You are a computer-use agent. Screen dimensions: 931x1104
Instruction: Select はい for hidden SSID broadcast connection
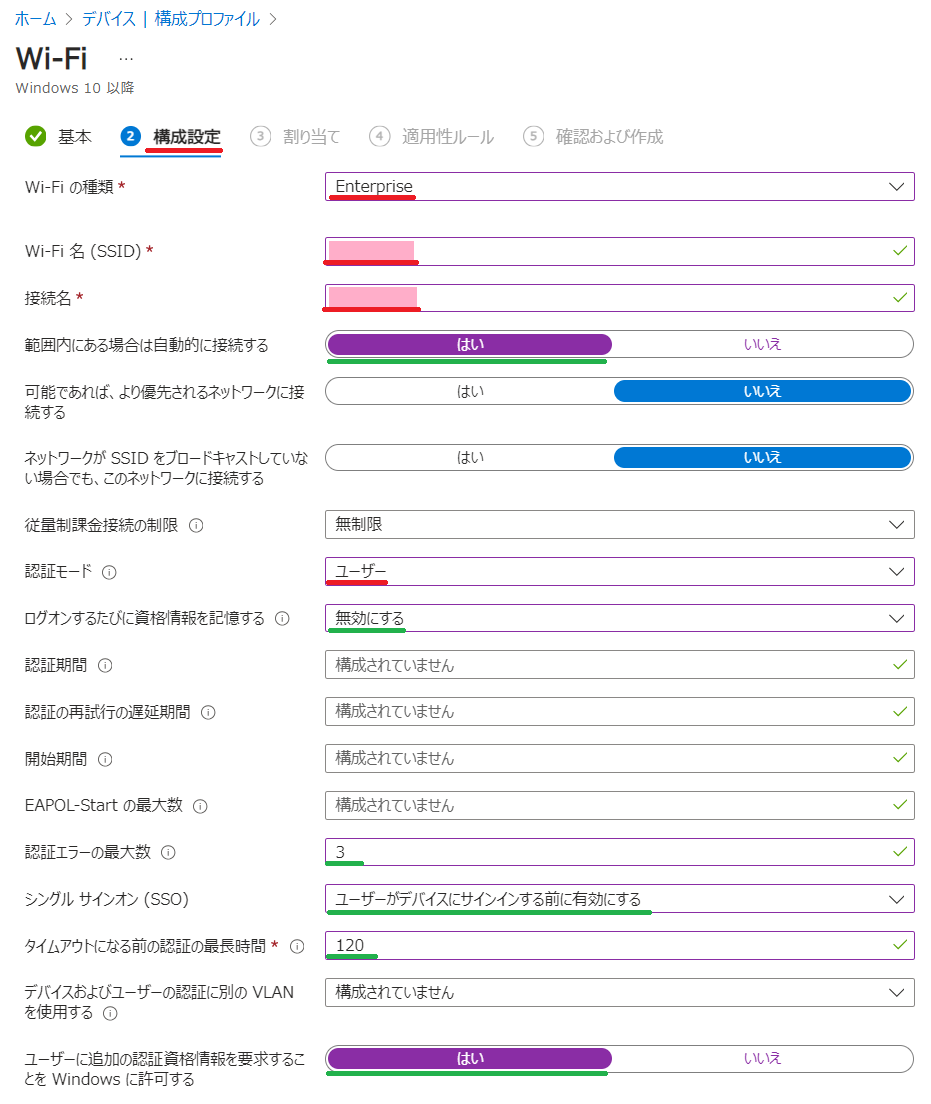point(470,458)
